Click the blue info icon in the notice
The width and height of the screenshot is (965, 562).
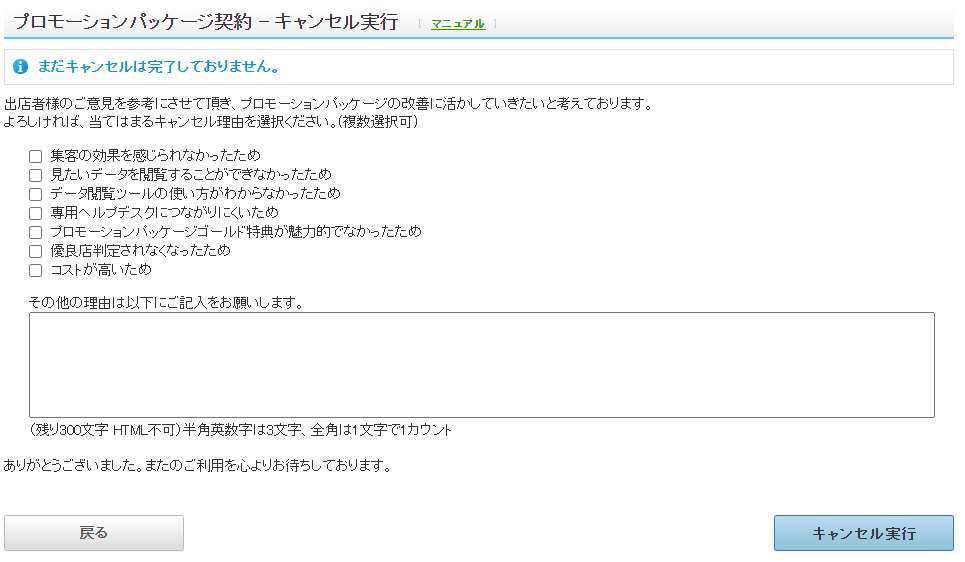(21, 67)
